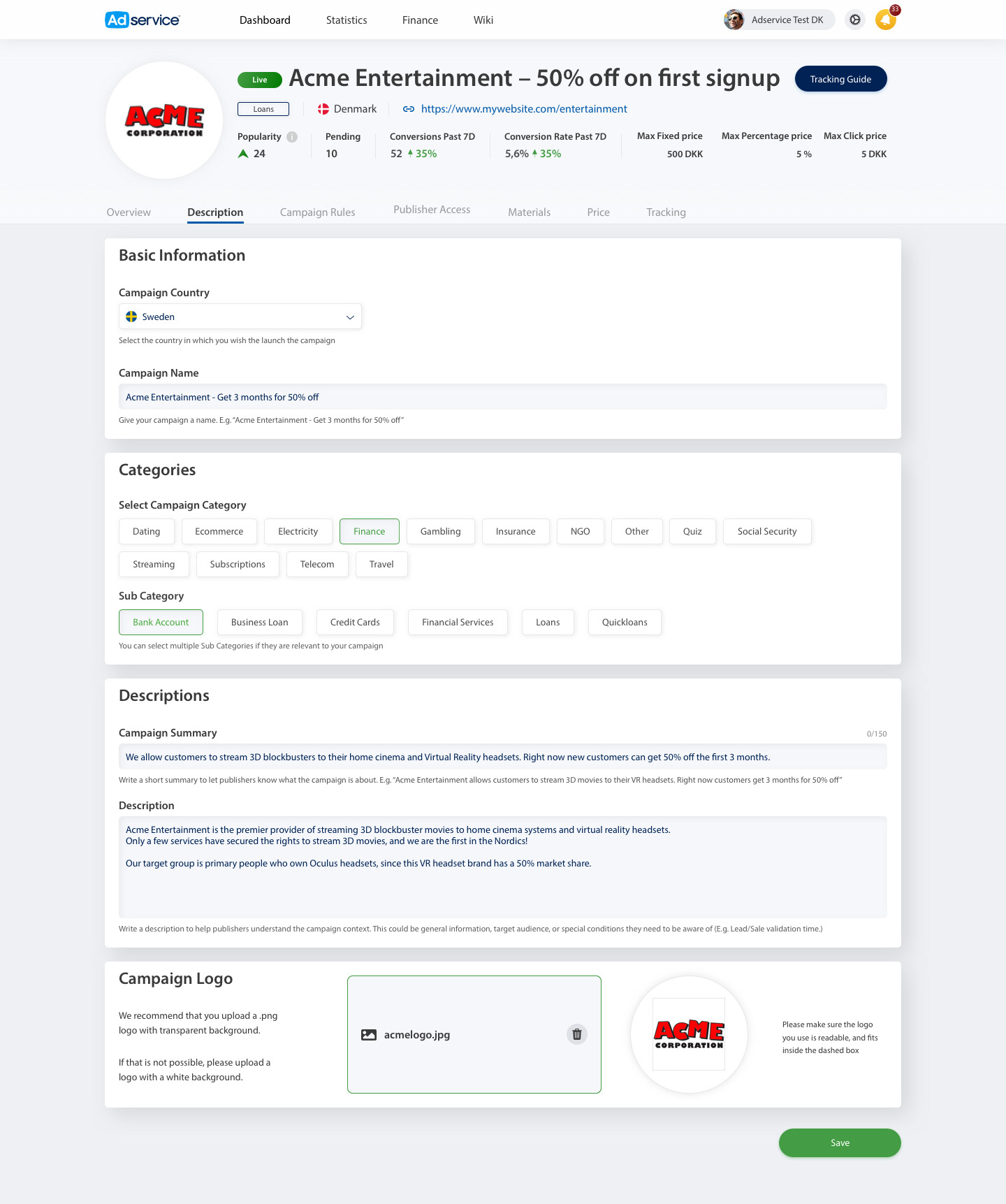Open the Adservice Test DK account menu

click(x=779, y=20)
